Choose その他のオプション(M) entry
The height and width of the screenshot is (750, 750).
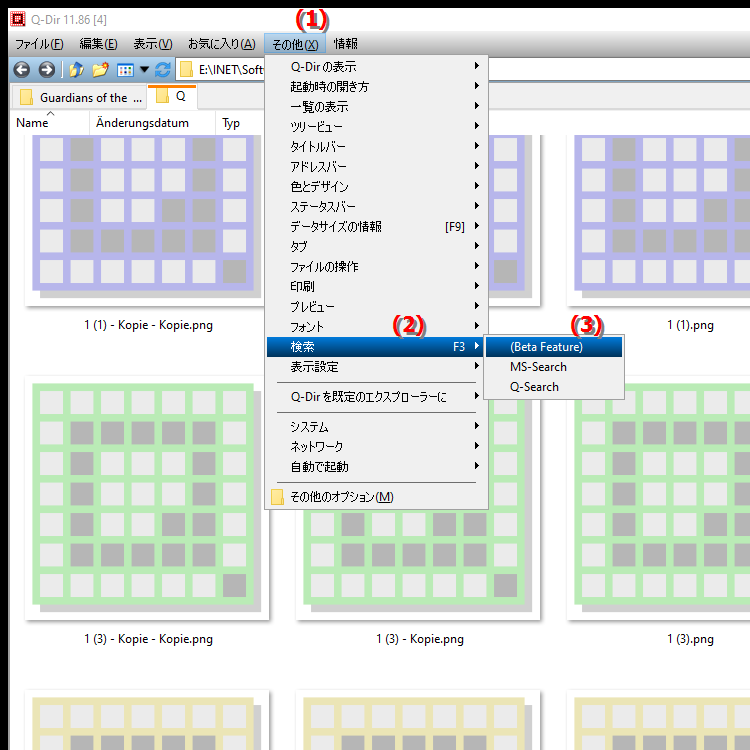pyautogui.click(x=376, y=497)
